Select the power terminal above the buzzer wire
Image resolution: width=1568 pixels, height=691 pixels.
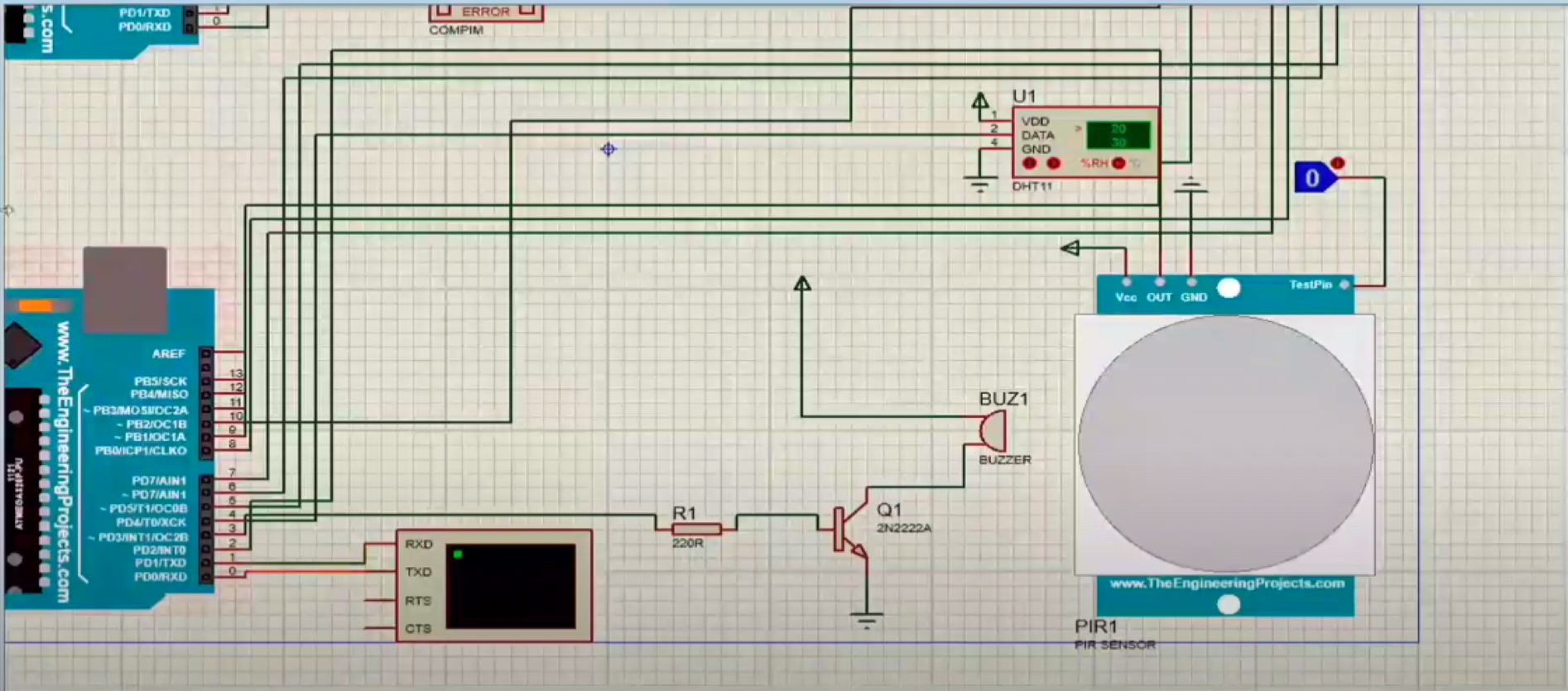click(x=802, y=284)
